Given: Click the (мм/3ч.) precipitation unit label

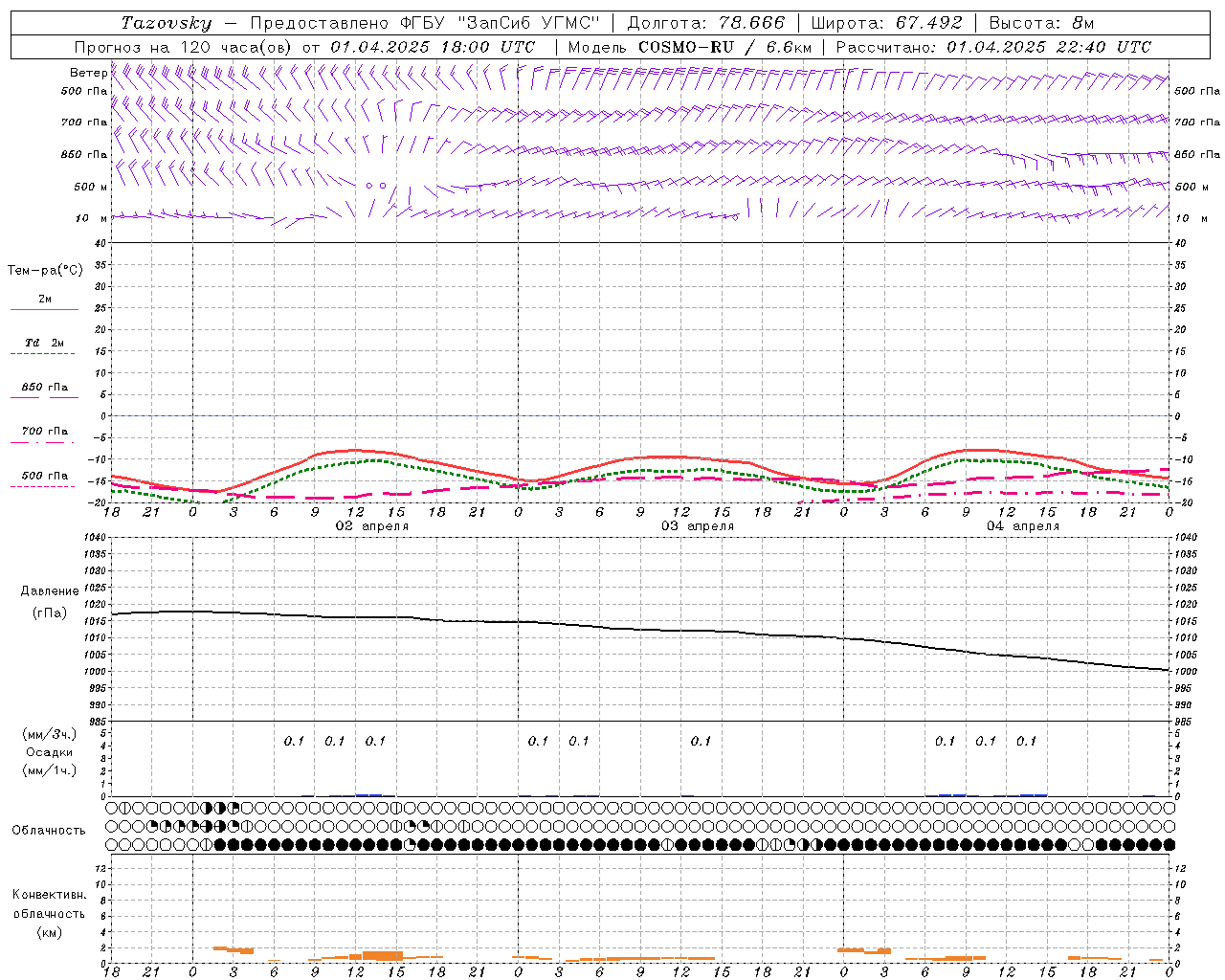Looking at the screenshot, I should (x=50, y=734).
